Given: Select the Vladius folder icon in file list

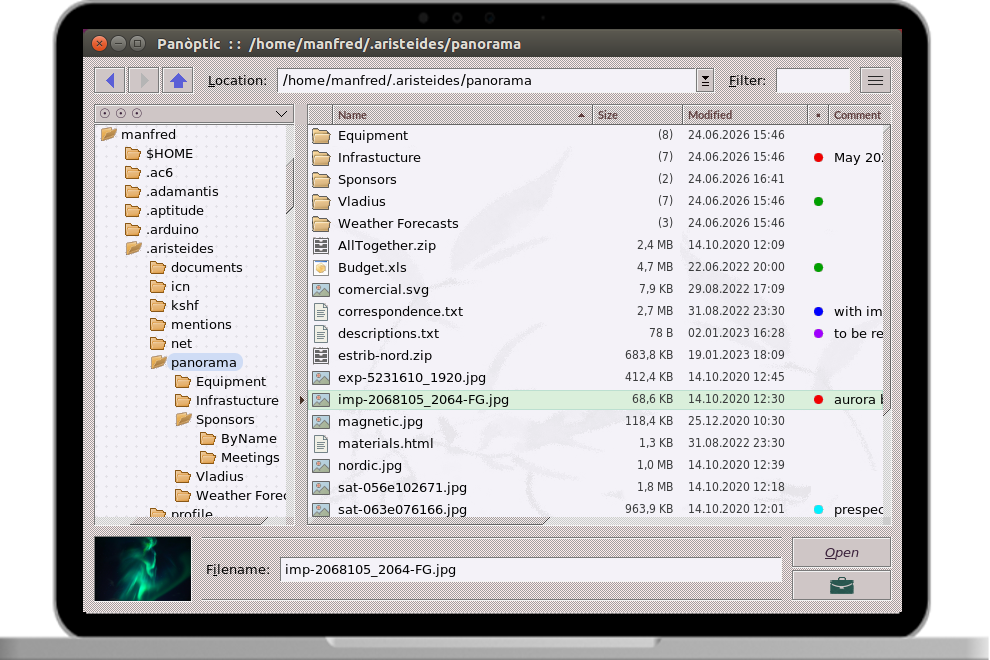Looking at the screenshot, I should 321,201.
